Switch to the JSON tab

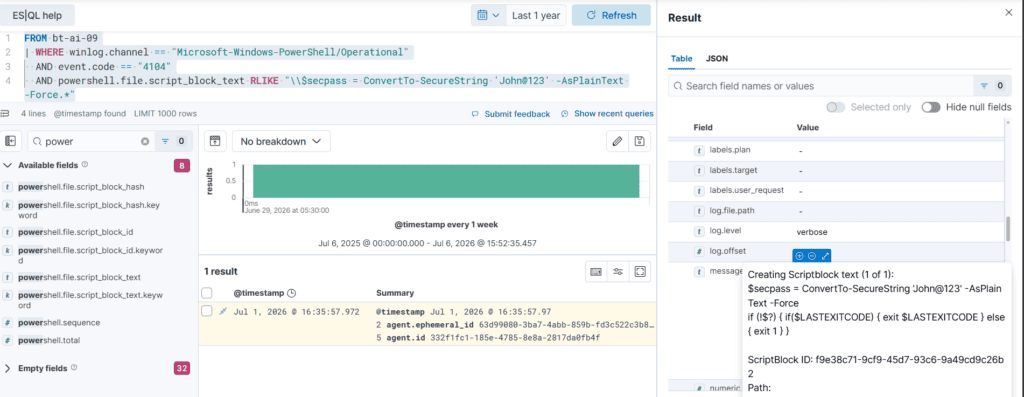click(717, 58)
